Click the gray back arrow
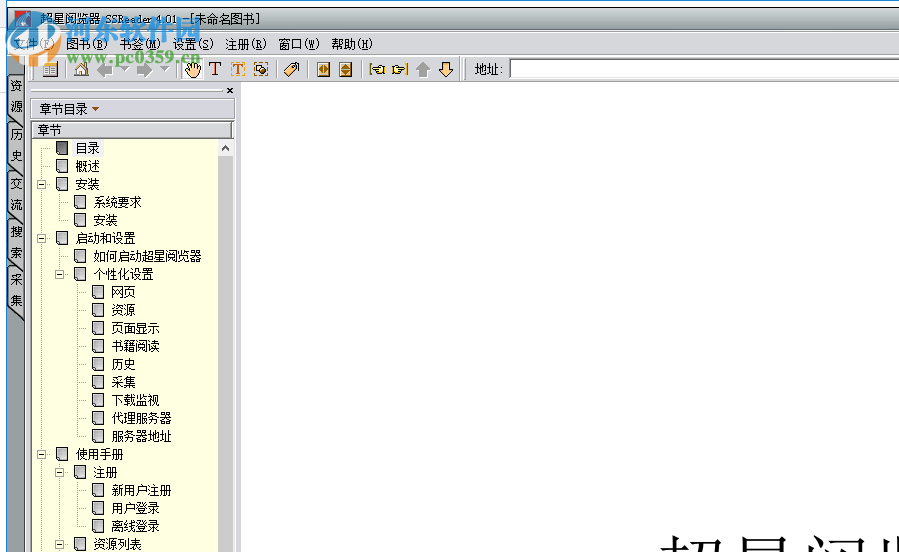Viewport: 899px width, 552px height. (105, 70)
